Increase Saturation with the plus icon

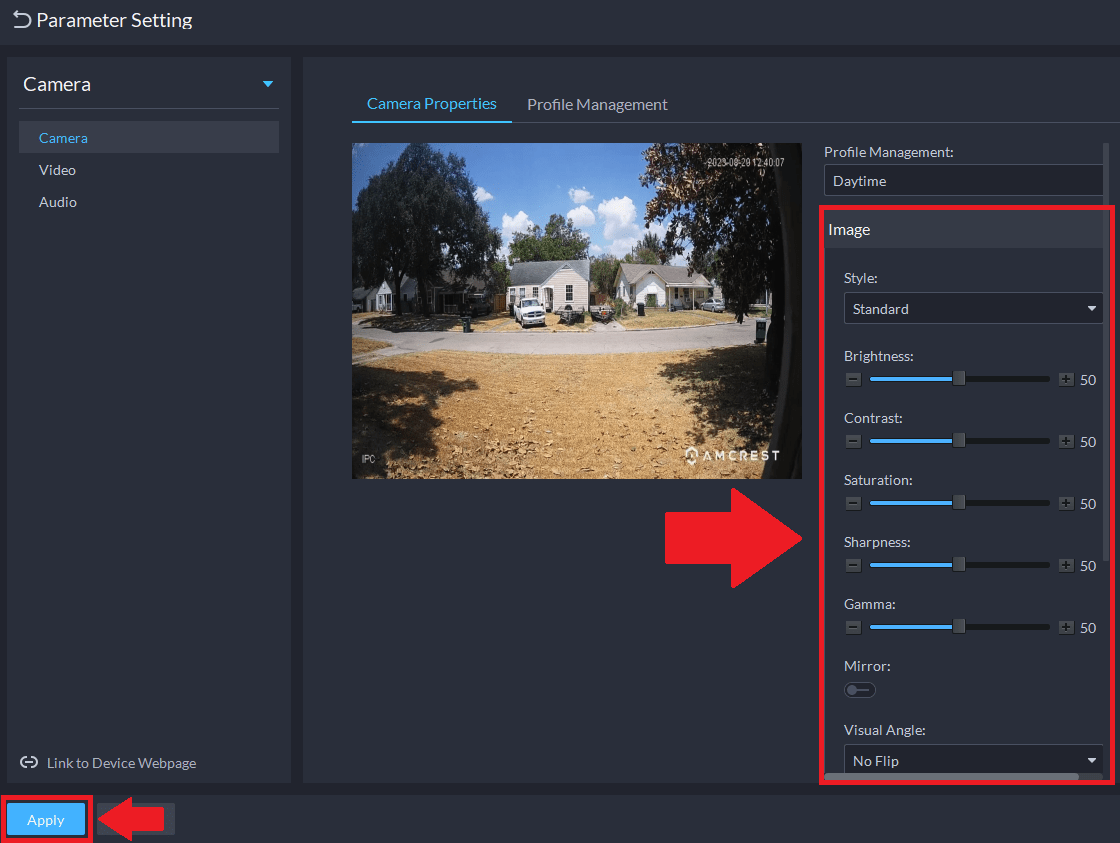(1066, 504)
